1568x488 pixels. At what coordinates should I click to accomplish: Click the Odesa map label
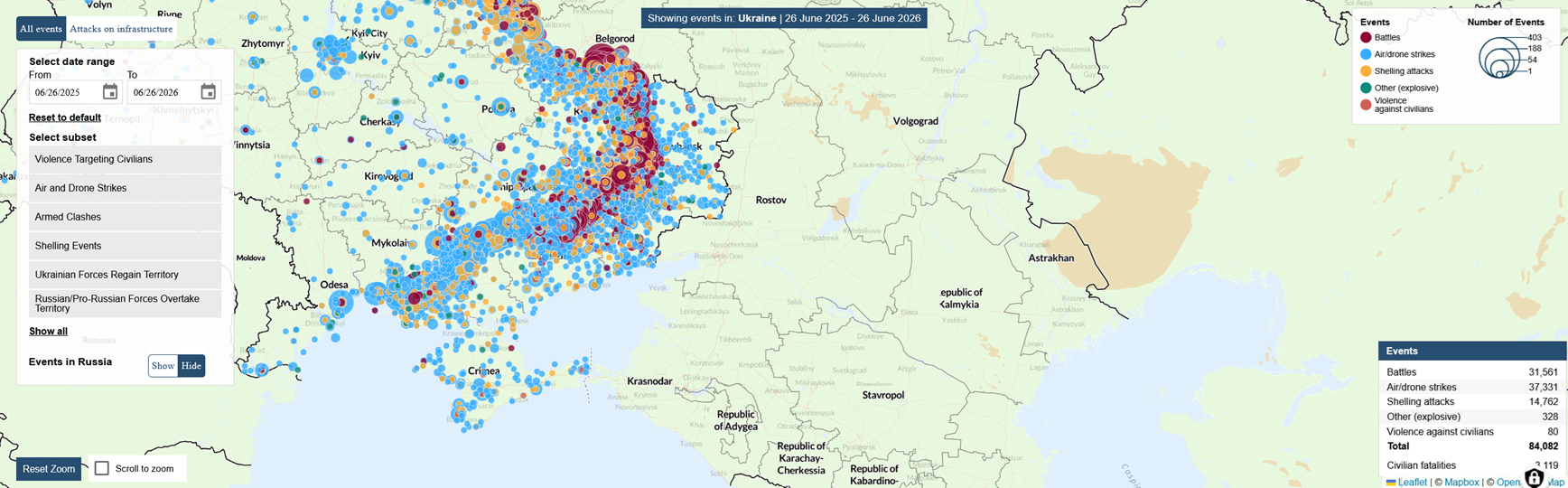click(334, 285)
